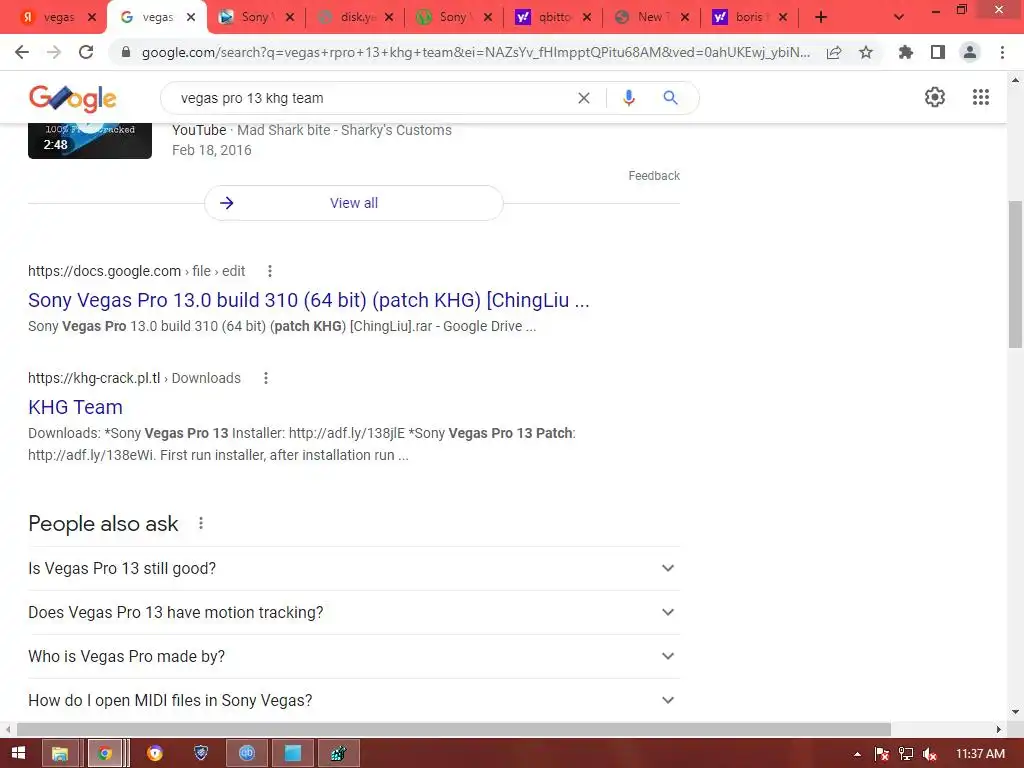
Task: Expand 'How do I open MIDI files' question
Action: [x=354, y=700]
